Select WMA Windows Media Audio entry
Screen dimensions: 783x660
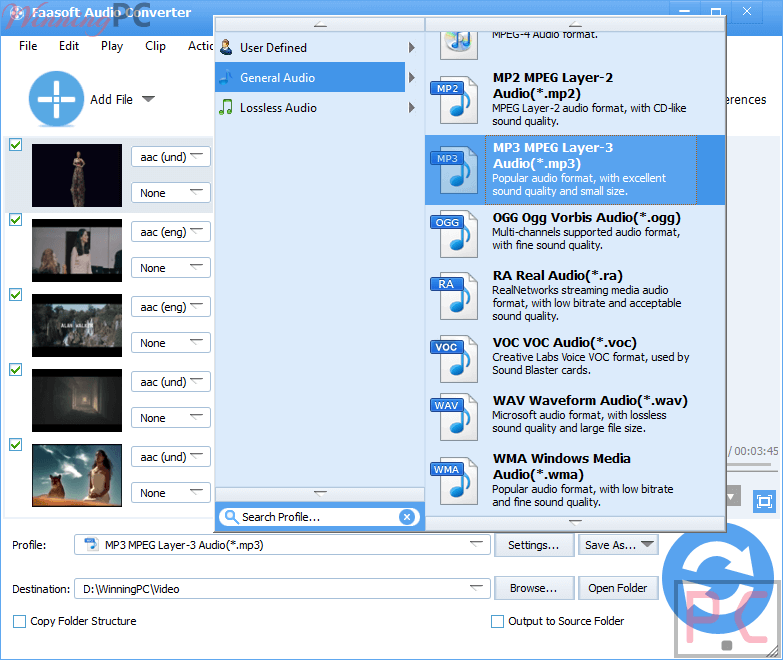[x=575, y=480]
